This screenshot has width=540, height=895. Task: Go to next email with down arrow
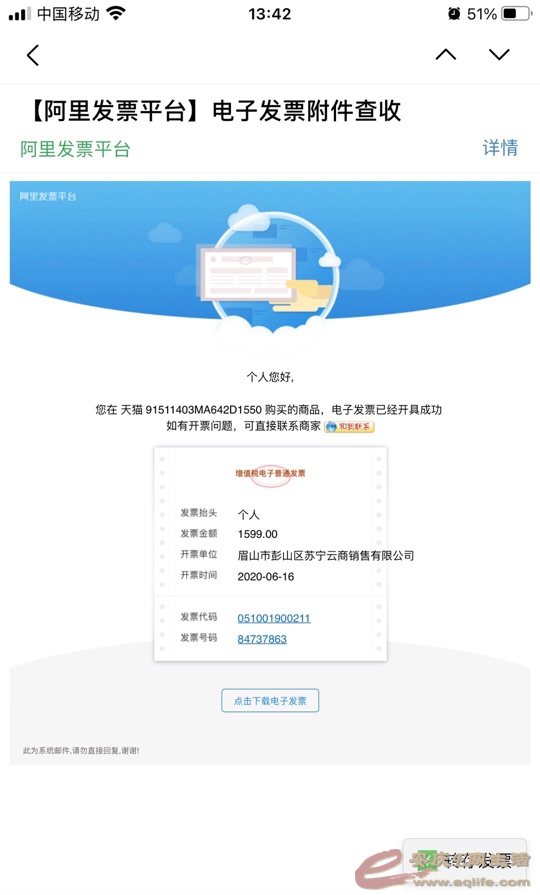[x=499, y=54]
